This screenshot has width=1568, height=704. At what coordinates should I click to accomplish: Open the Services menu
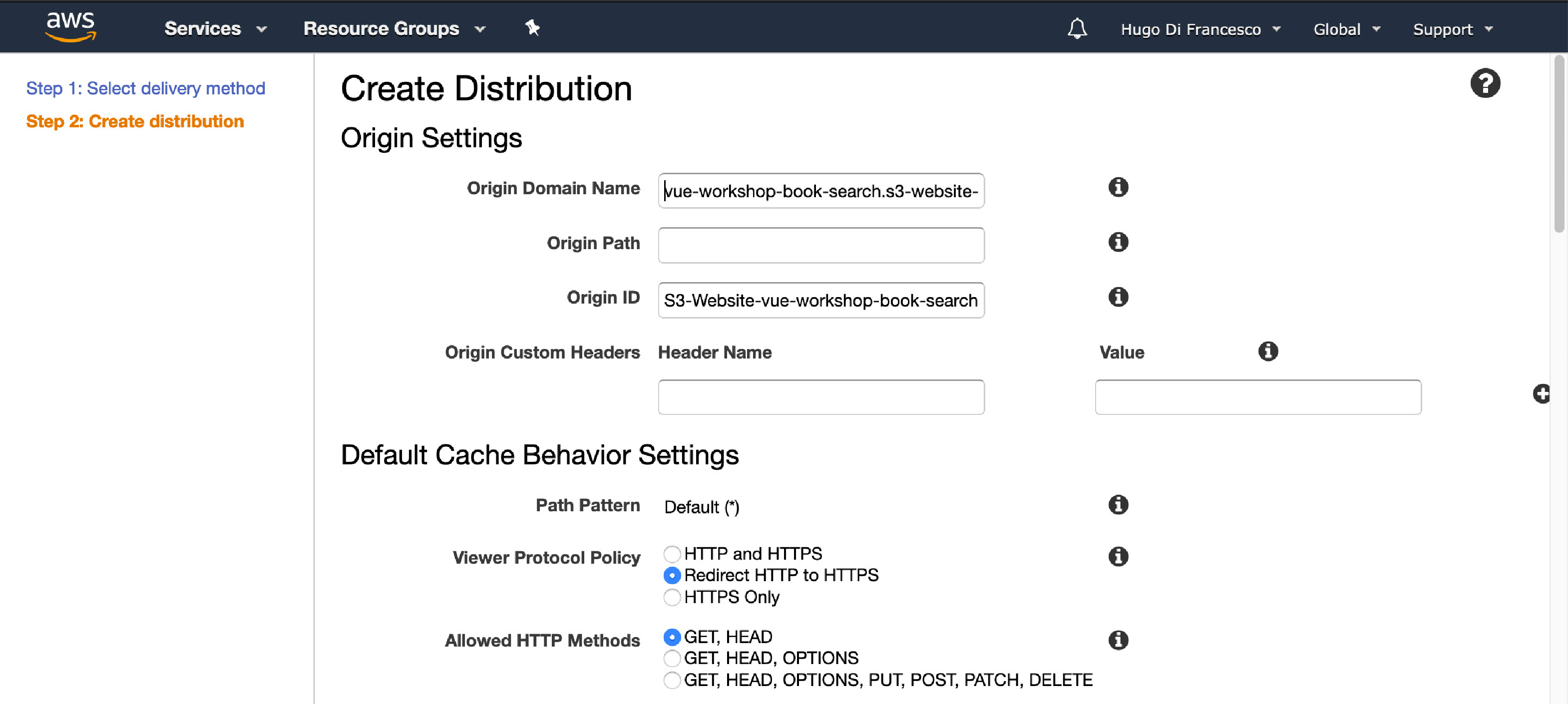click(216, 28)
